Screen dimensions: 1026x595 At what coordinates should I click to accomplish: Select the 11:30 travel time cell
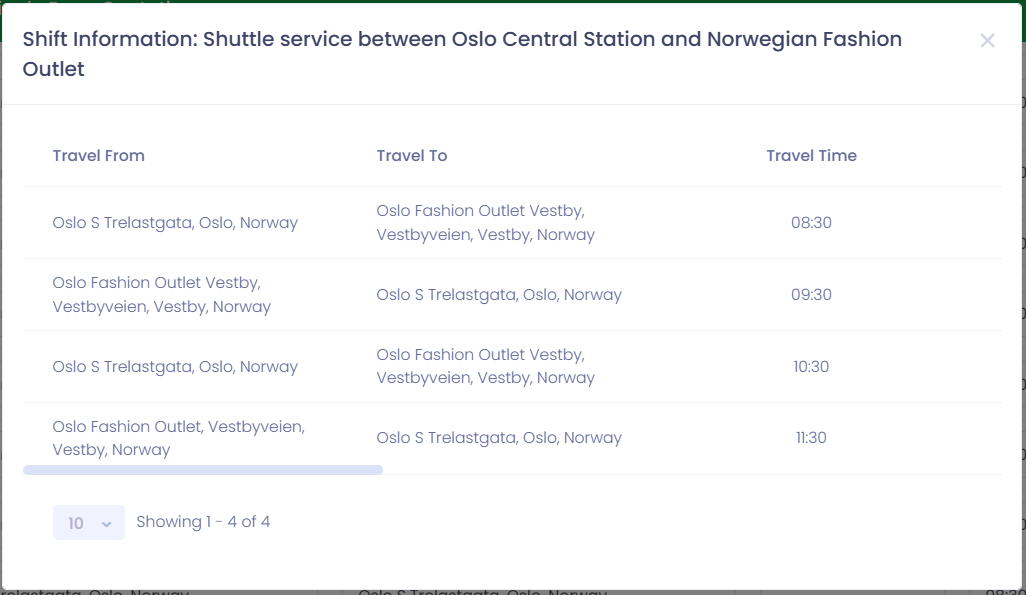click(811, 437)
